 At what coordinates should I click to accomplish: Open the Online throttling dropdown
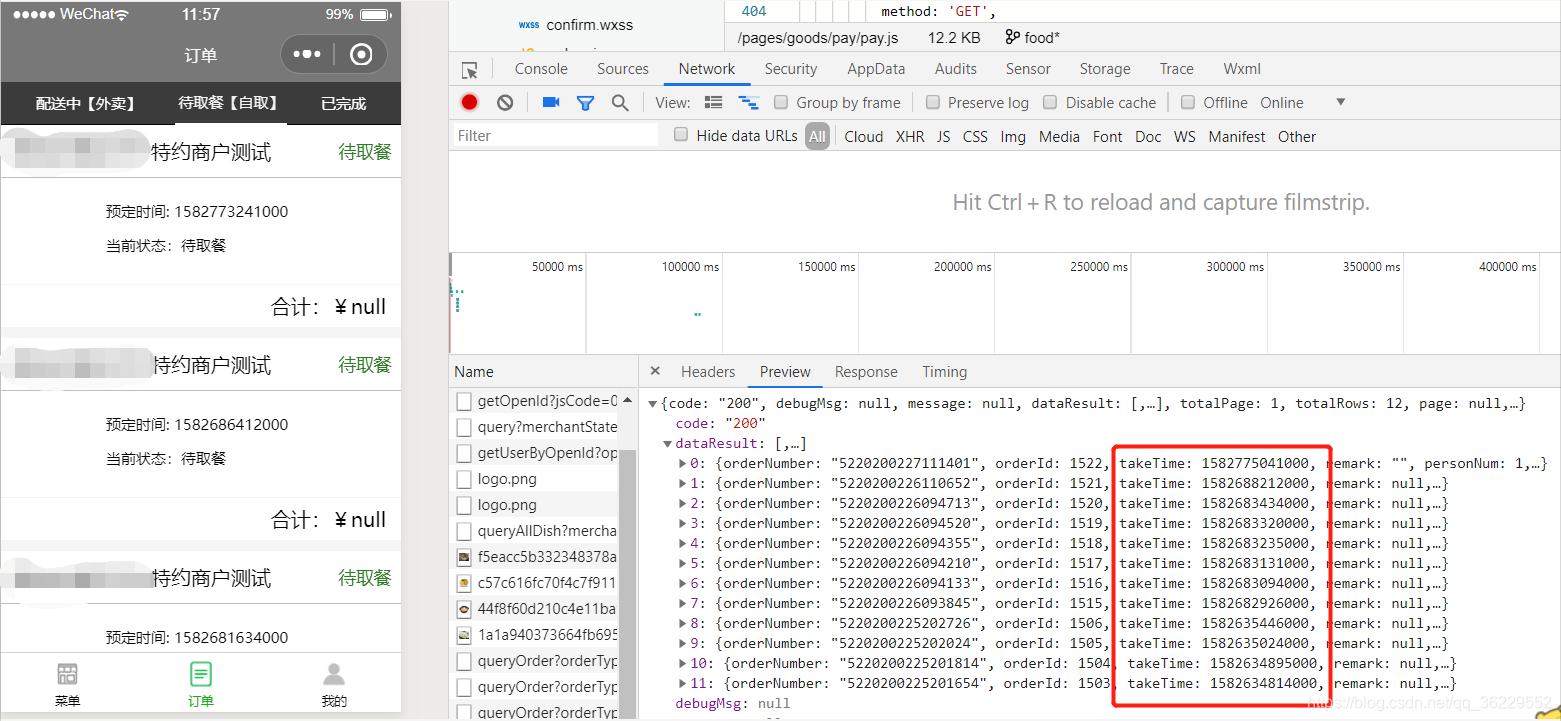[1304, 102]
